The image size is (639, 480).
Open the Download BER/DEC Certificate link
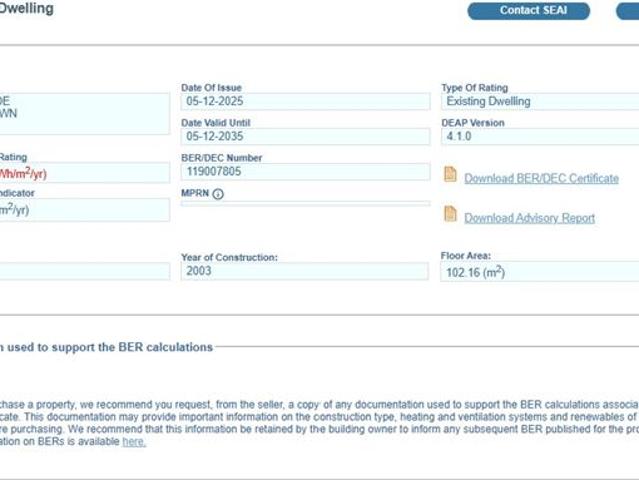point(541,178)
